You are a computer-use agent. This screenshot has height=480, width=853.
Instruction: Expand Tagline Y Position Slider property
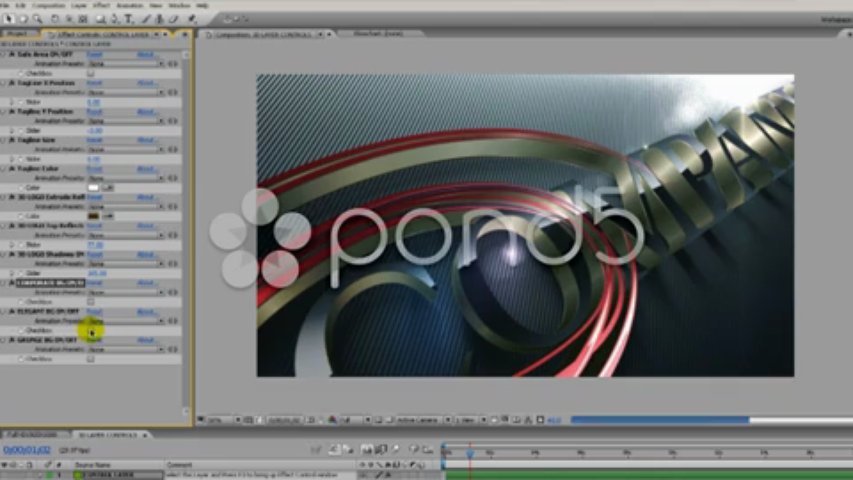tap(12, 131)
